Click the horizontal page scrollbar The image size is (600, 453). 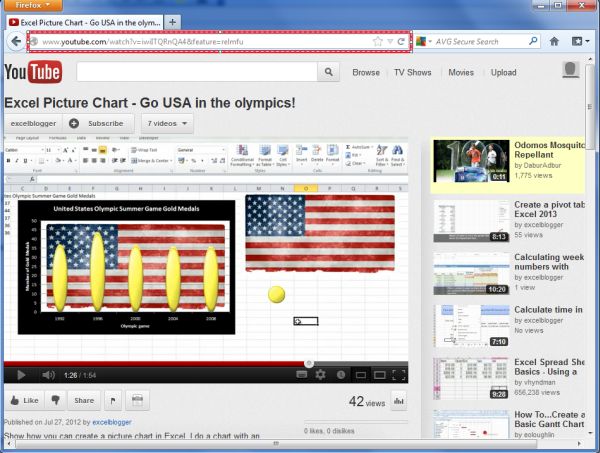click(x=276, y=444)
